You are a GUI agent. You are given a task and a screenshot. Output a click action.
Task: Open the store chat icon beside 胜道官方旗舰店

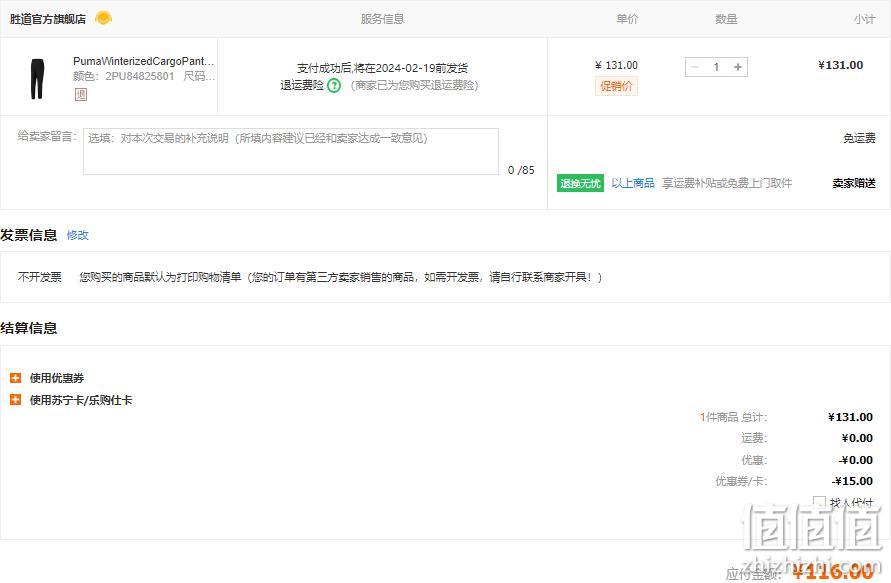coord(103,18)
